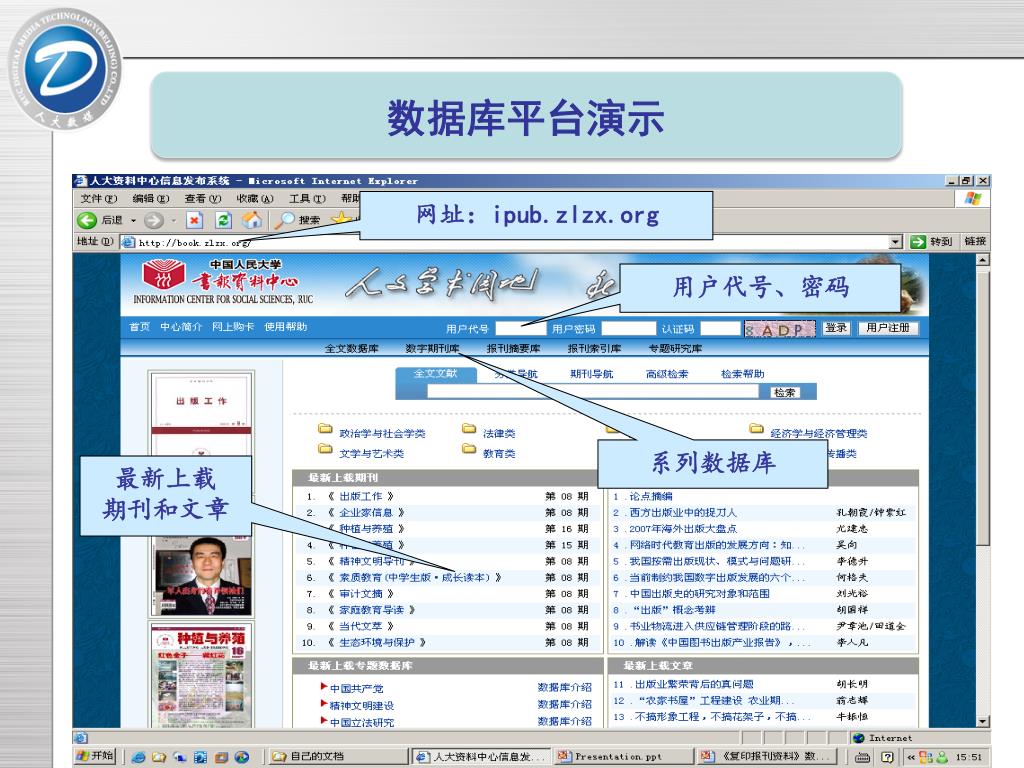
Task: Open the 精神文明建设 topic database link
Action: point(362,706)
